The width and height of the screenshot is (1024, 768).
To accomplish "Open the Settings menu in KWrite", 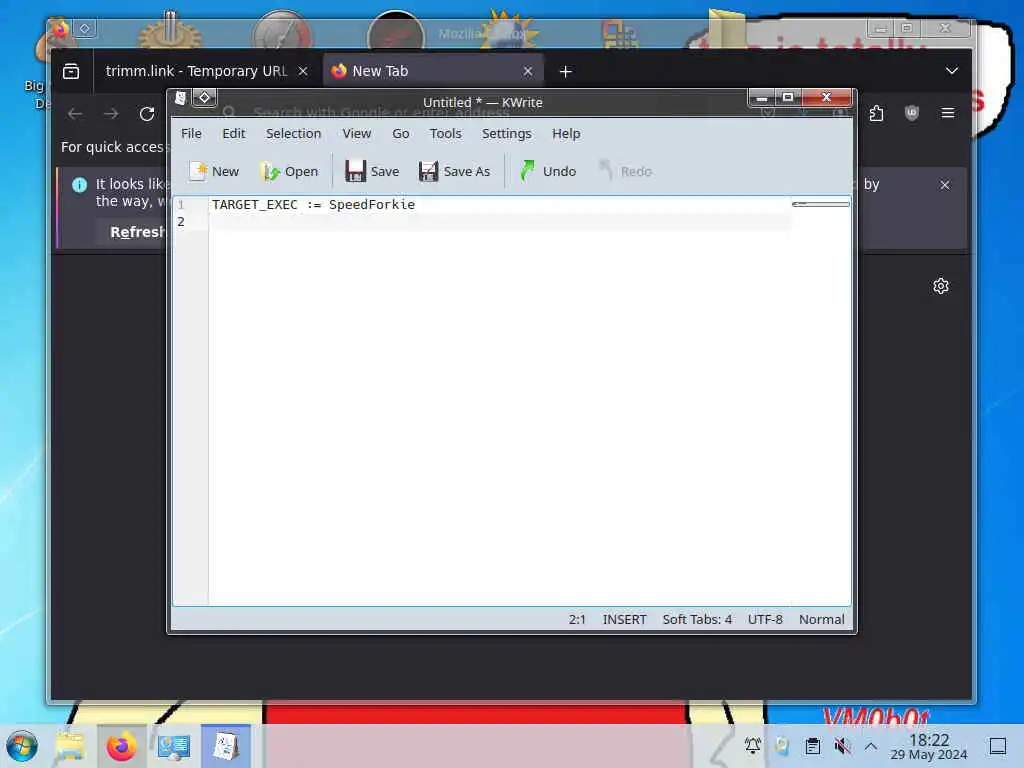I will [506, 133].
